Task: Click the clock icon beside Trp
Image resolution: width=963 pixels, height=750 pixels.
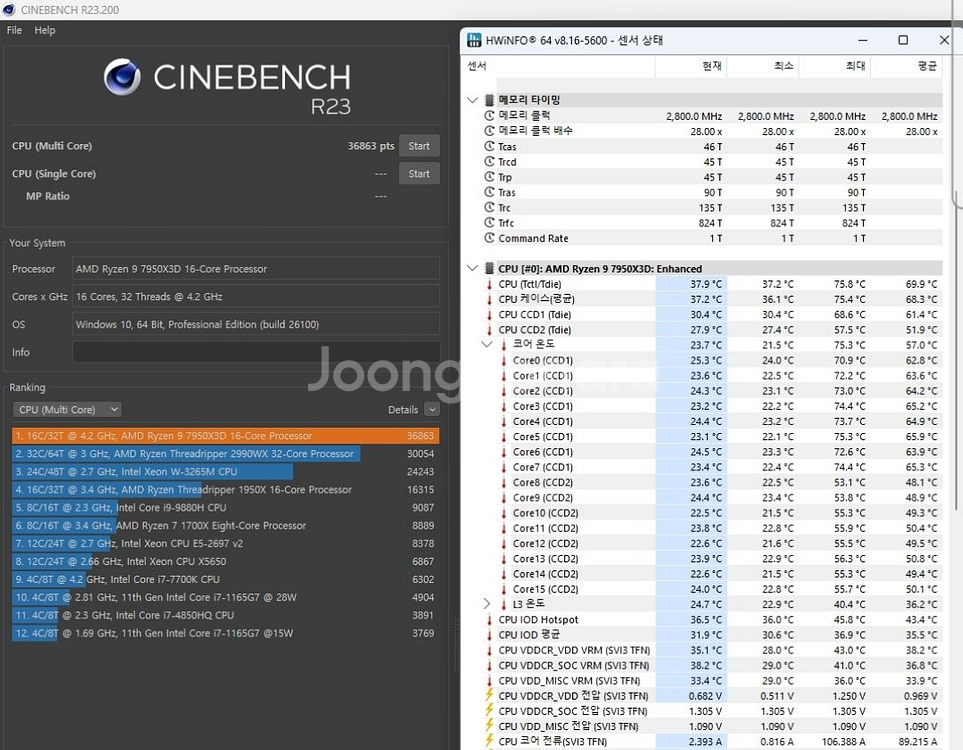Action: point(489,177)
